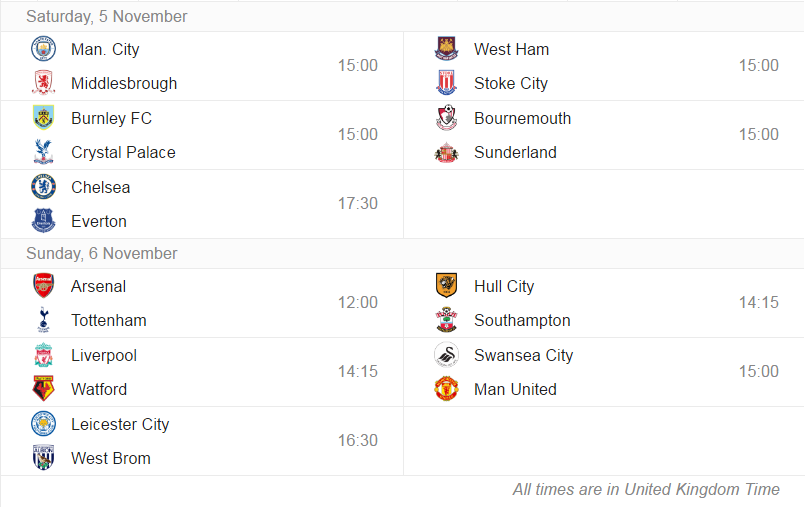Select the Stoke City team name
Image resolution: width=805 pixels, height=507 pixels.
pos(511,83)
